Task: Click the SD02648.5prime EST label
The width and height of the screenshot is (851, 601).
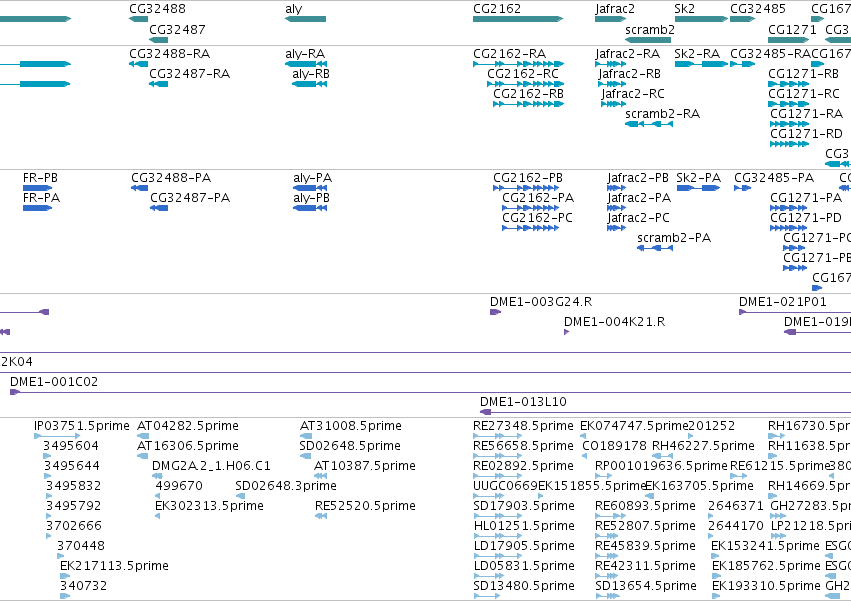Action: [x=350, y=446]
